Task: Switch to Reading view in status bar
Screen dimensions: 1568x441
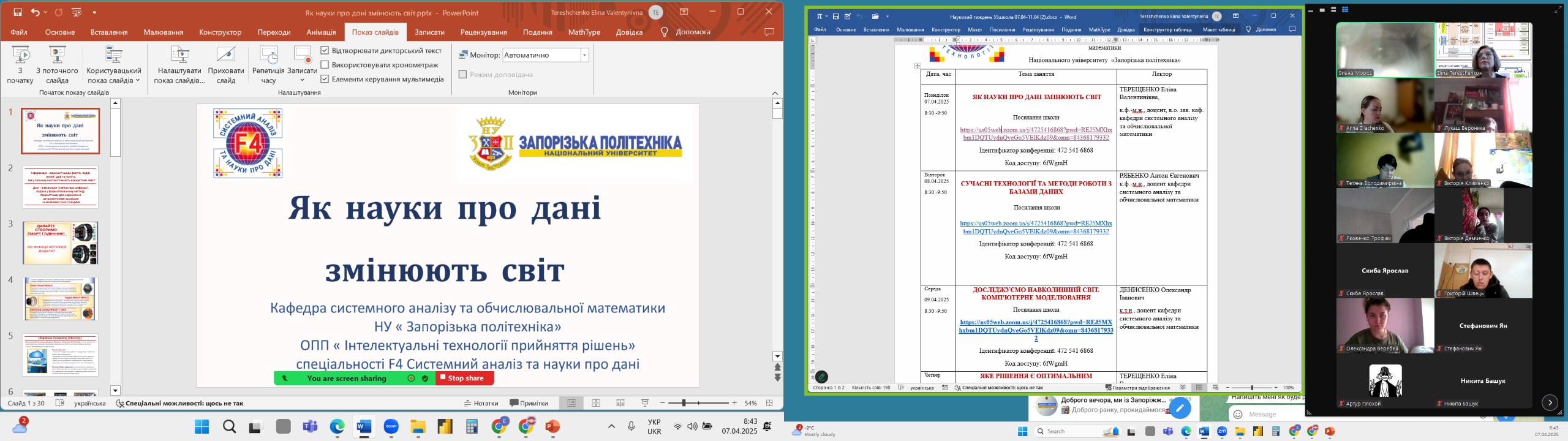Action: (x=620, y=403)
